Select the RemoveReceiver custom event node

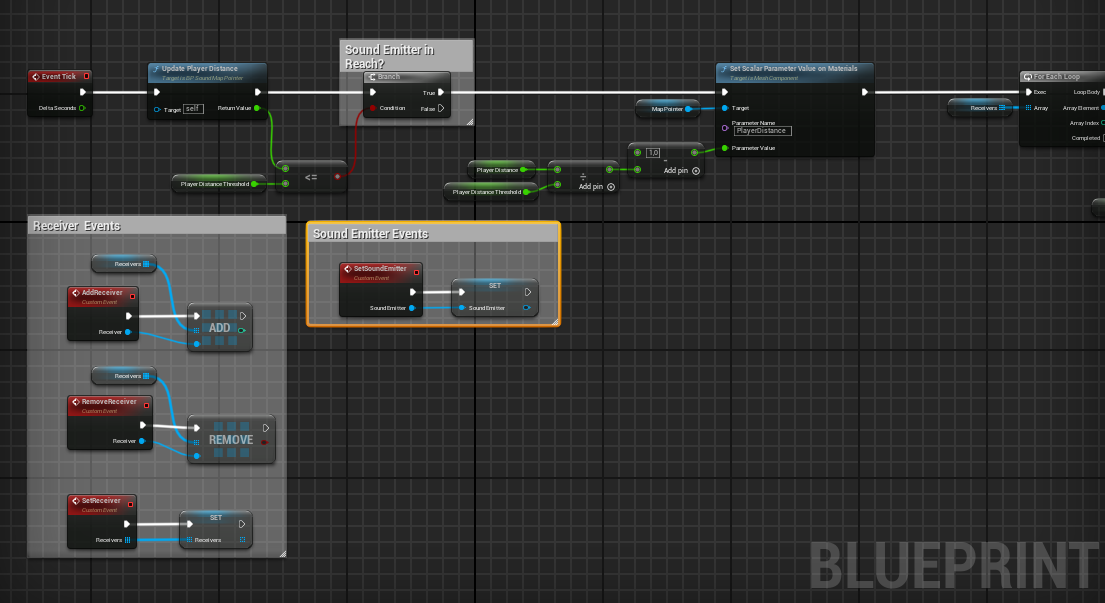(109, 403)
